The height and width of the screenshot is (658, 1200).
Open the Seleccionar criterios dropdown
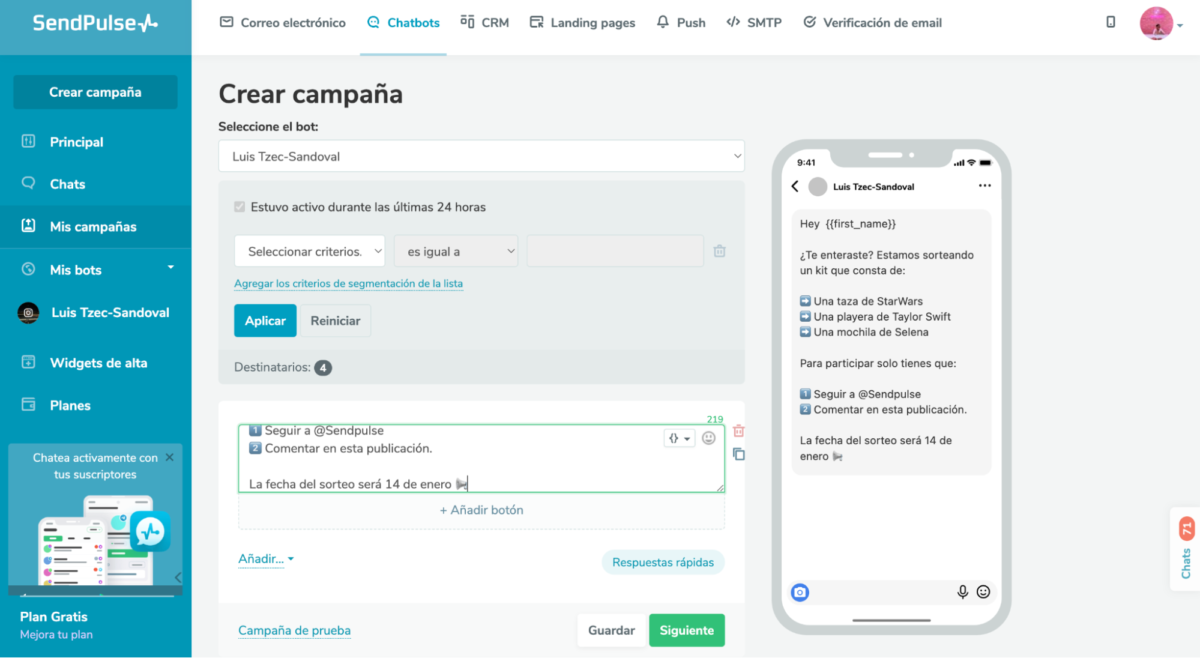309,252
